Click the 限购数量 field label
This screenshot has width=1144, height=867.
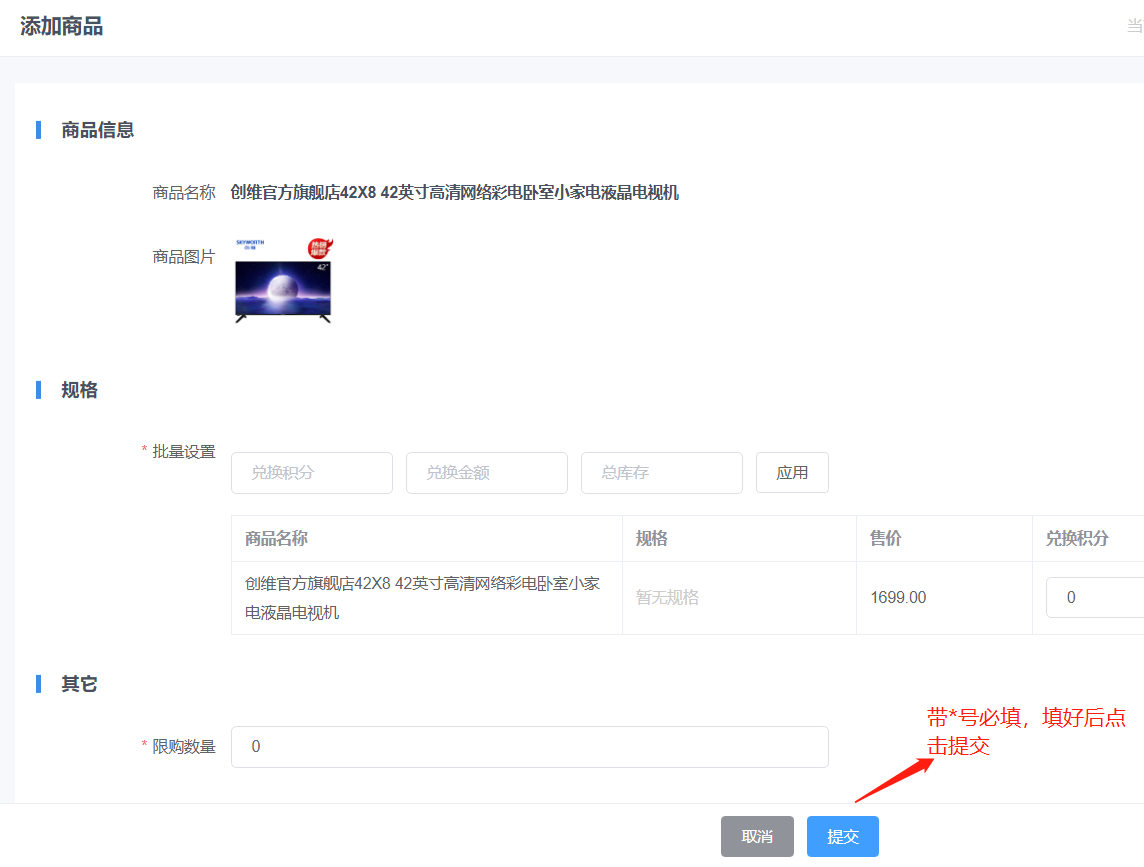(x=184, y=747)
